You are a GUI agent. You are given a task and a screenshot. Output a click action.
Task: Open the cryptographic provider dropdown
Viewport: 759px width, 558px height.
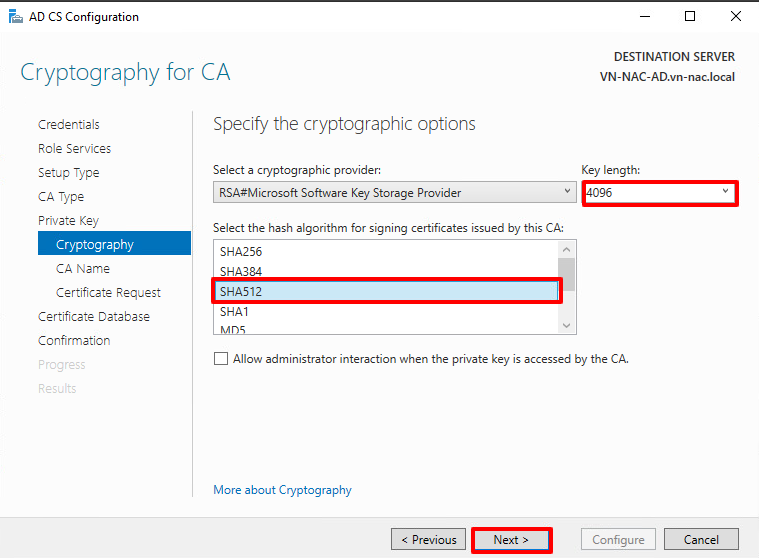pos(395,193)
